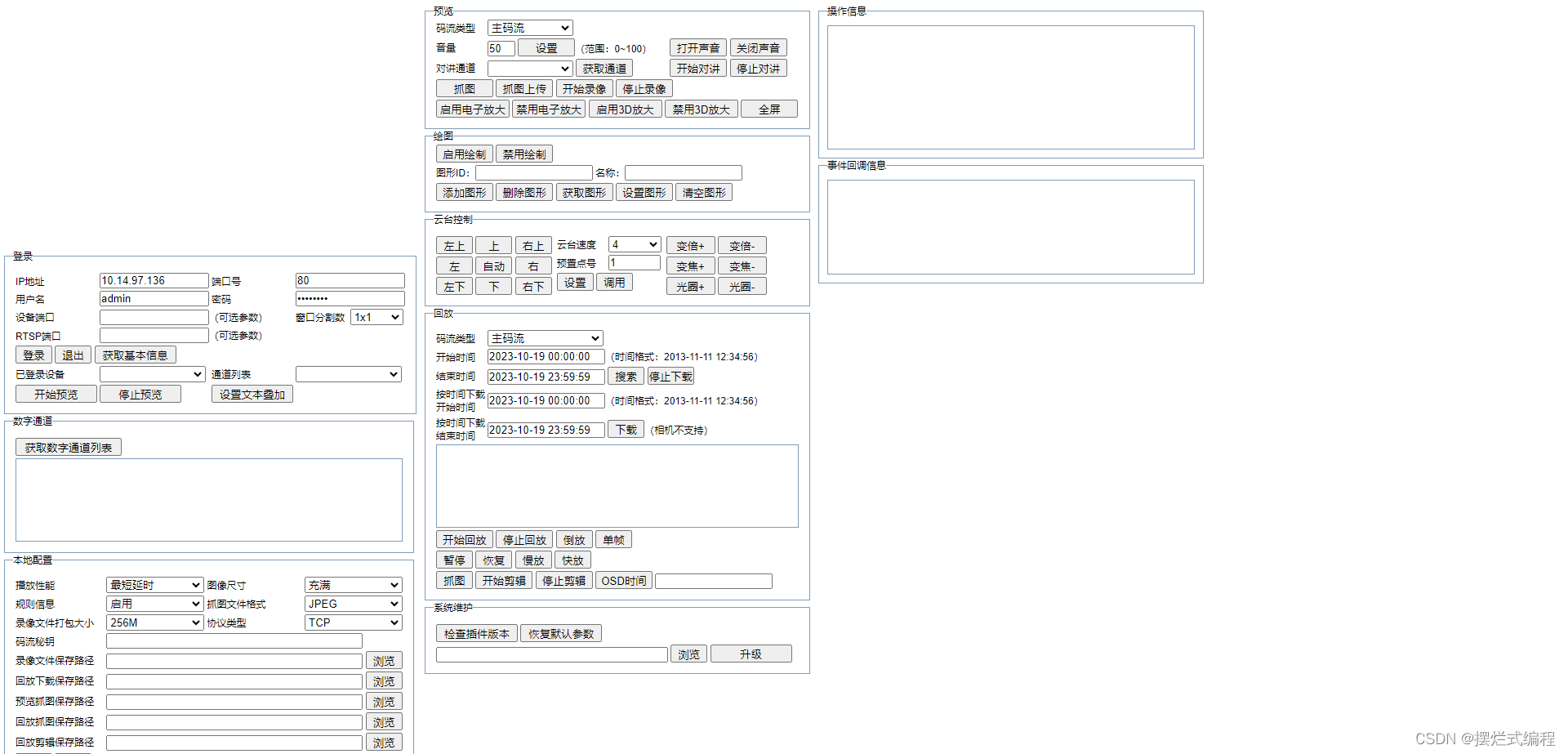Expand the 已登录设备 dropdown
1568x754 pixels.
(x=152, y=374)
